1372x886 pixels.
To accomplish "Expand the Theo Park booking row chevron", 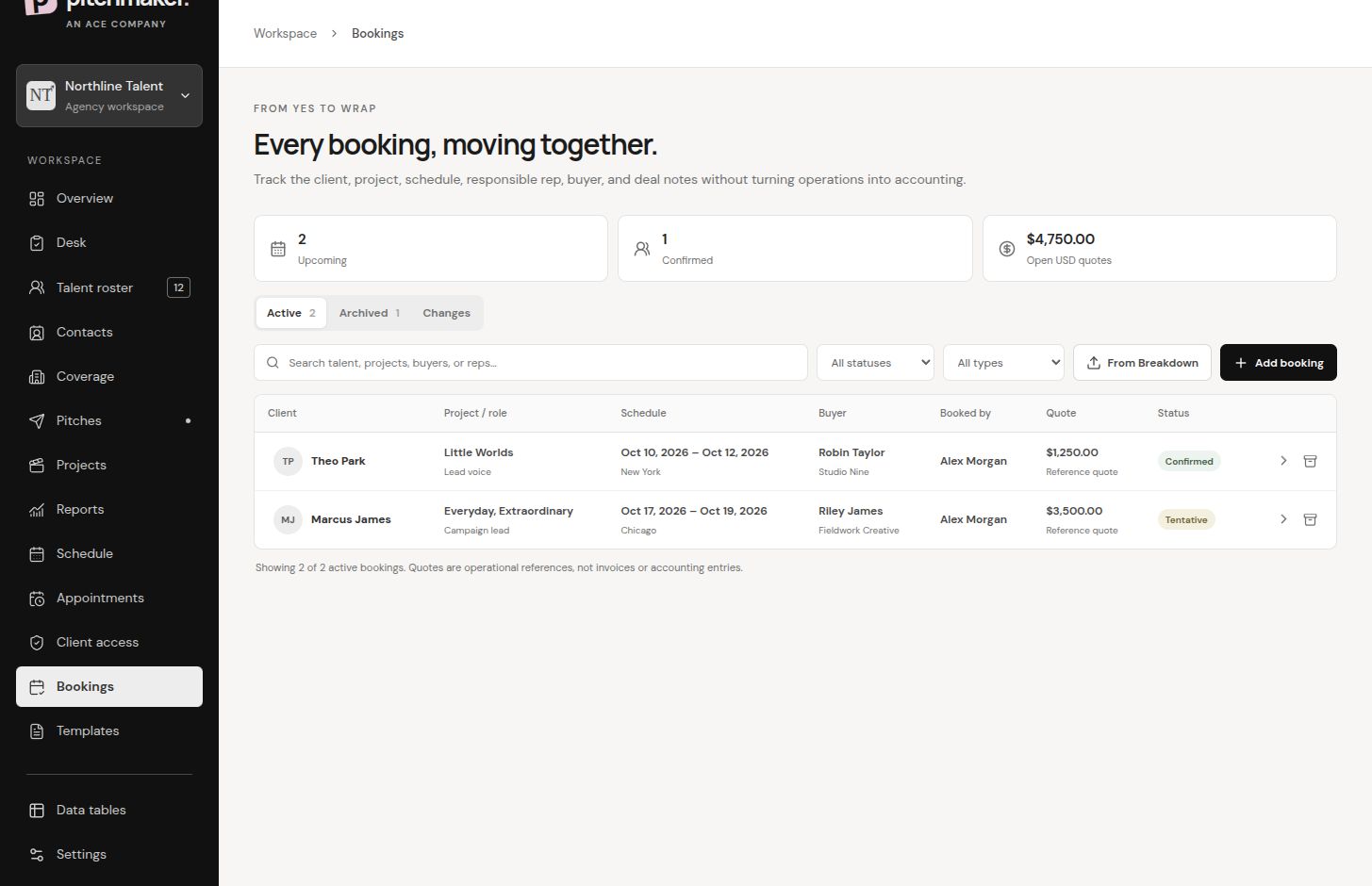I will (1283, 461).
